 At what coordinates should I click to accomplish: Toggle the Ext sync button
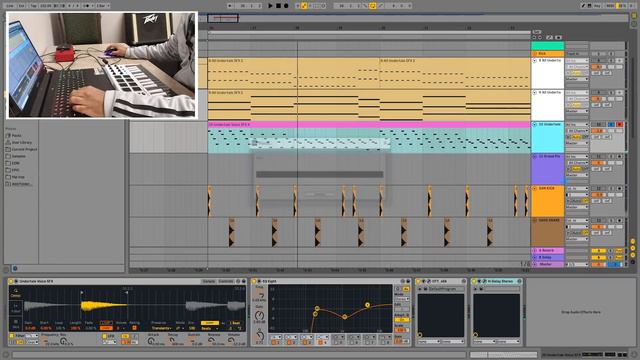22,6
